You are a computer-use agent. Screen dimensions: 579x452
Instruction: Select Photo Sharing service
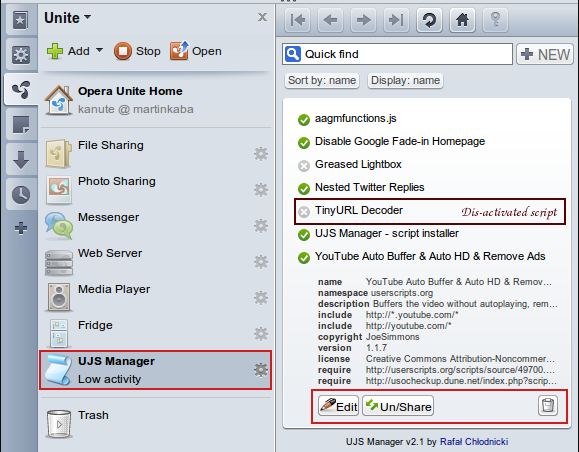pyautogui.click(x=155, y=189)
